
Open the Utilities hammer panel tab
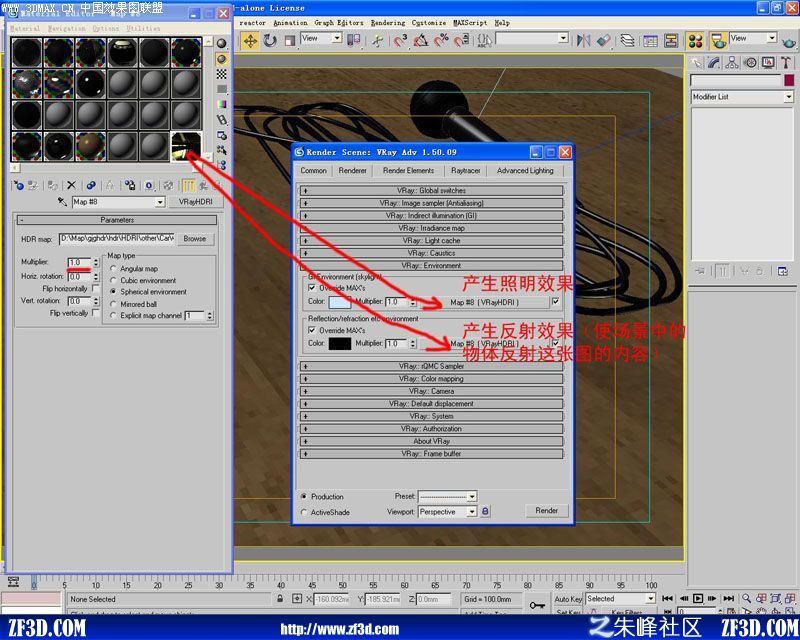[786, 63]
